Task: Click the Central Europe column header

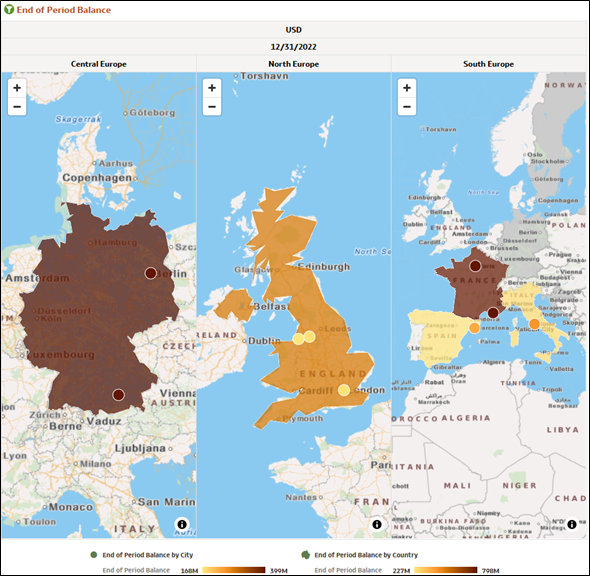Action: click(x=99, y=64)
